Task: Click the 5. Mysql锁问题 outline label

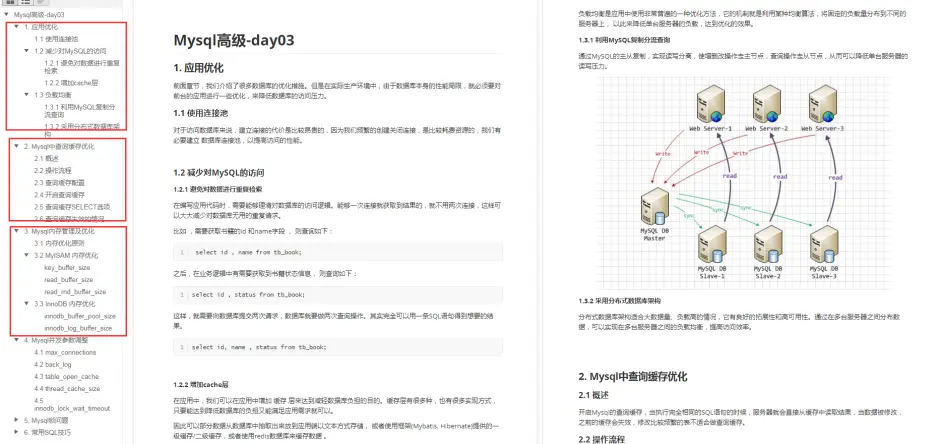Action: coord(44,420)
